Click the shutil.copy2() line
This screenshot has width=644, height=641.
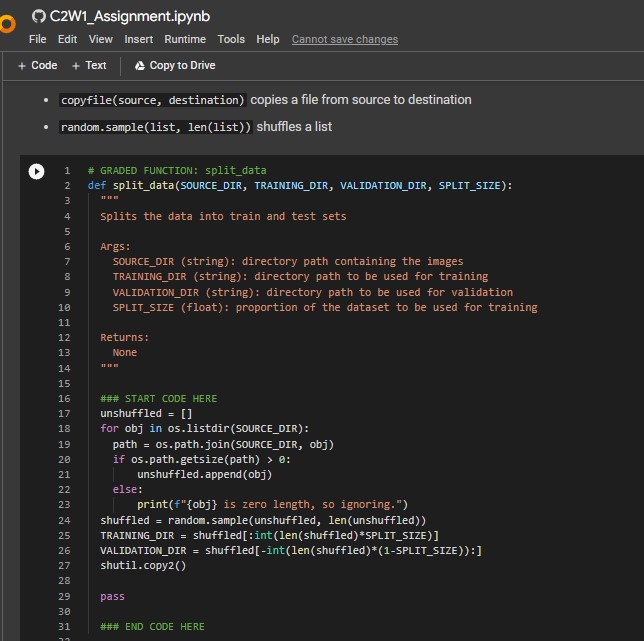click(x=143, y=566)
